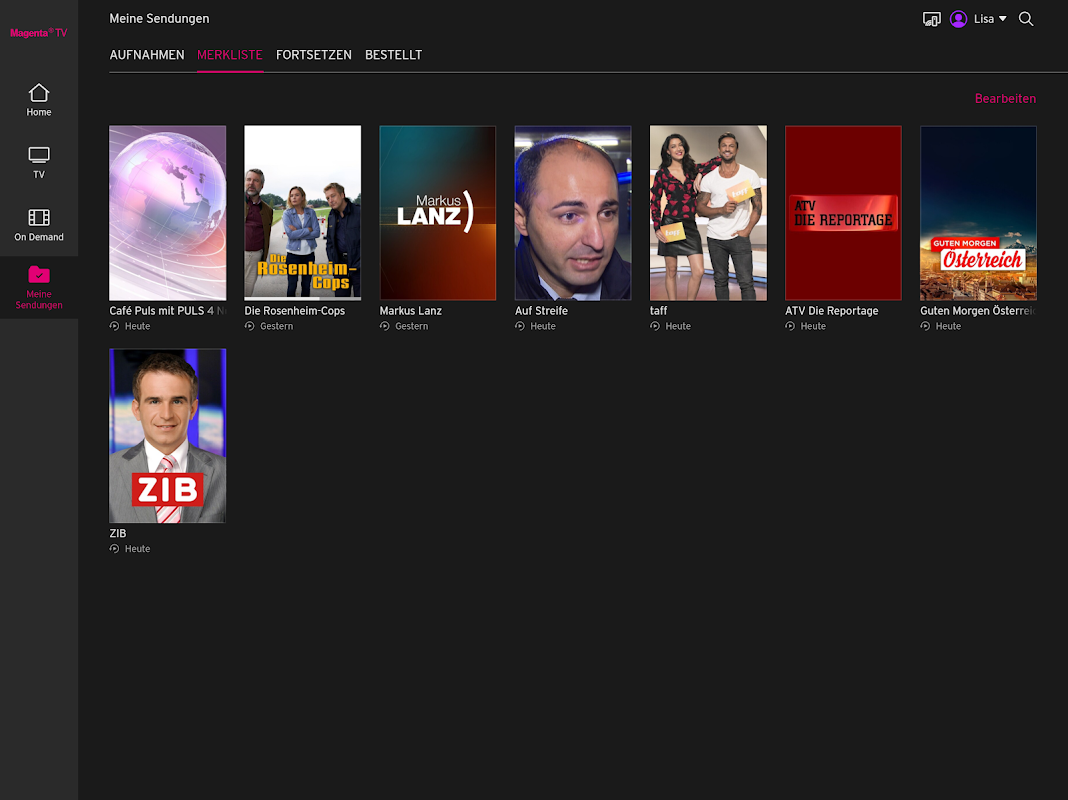Click 'Heute' label under ZIB

pyautogui.click(x=138, y=549)
